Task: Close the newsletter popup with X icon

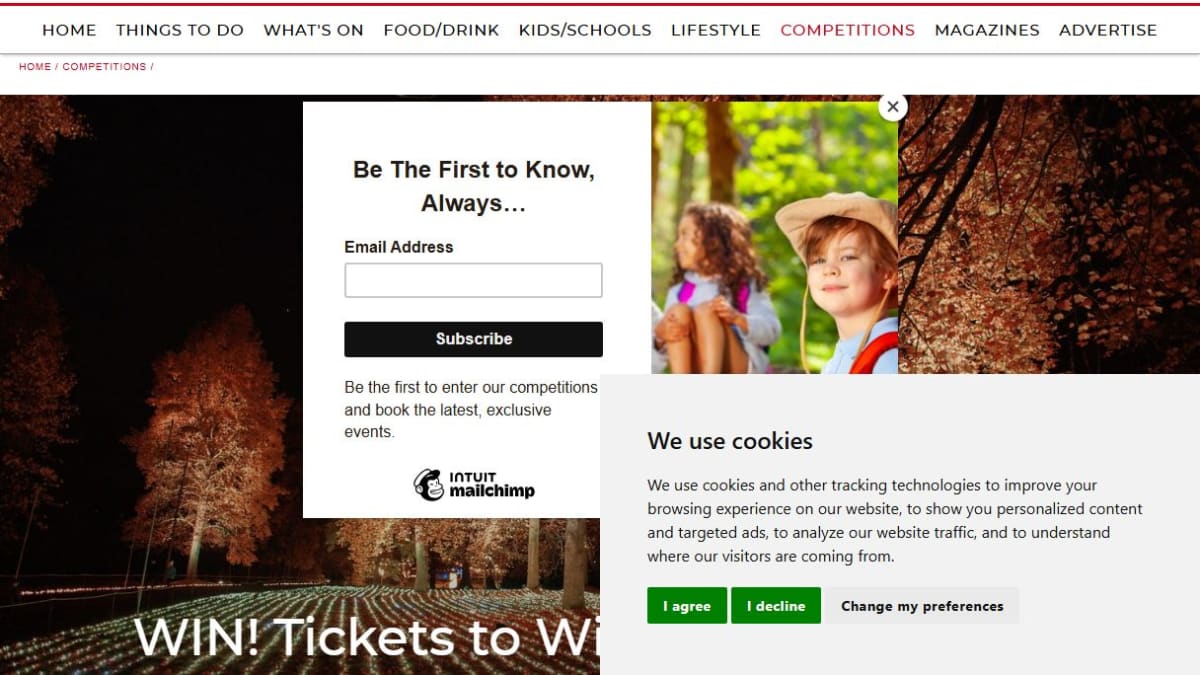Action: pyautogui.click(x=893, y=106)
